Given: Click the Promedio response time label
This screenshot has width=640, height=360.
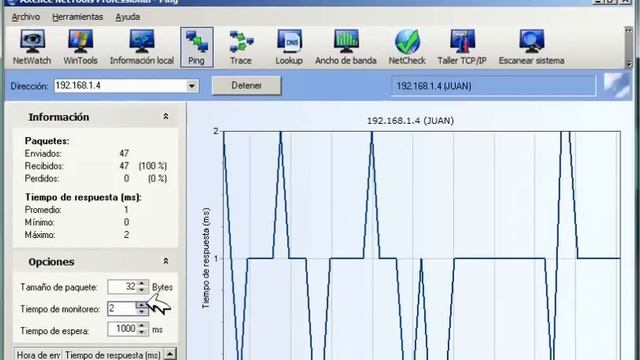Looking at the screenshot, I should [43, 210].
